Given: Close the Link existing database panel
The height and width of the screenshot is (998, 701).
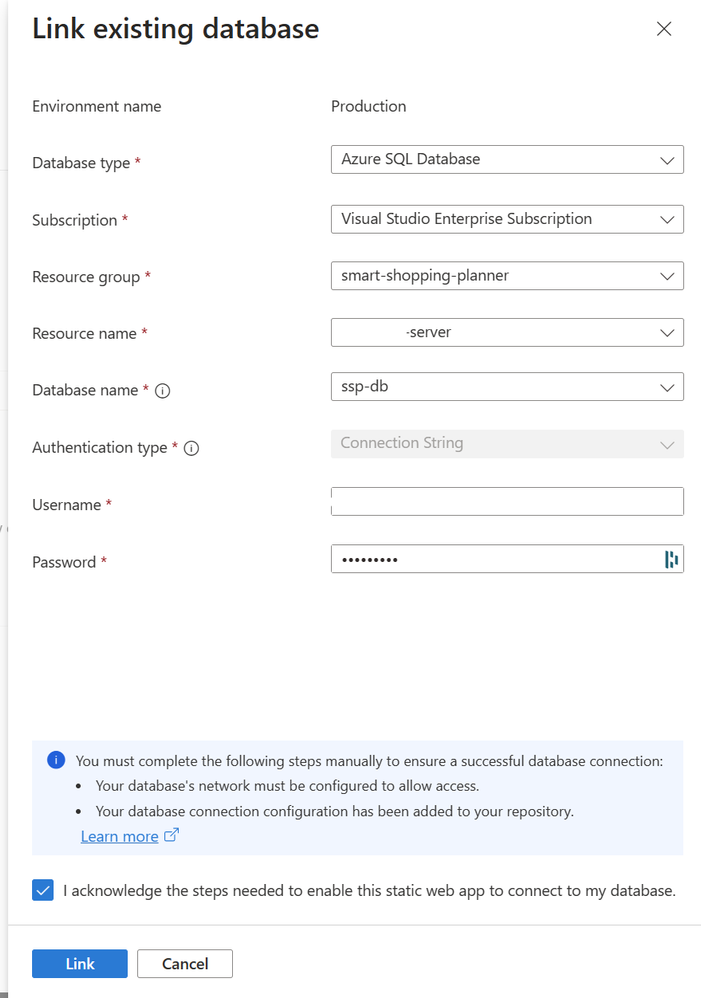Looking at the screenshot, I should [x=664, y=29].
